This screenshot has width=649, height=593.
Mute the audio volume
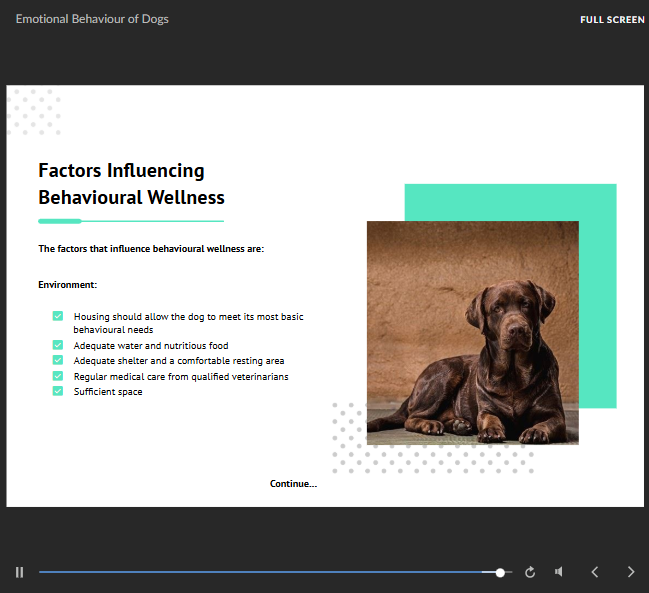559,572
